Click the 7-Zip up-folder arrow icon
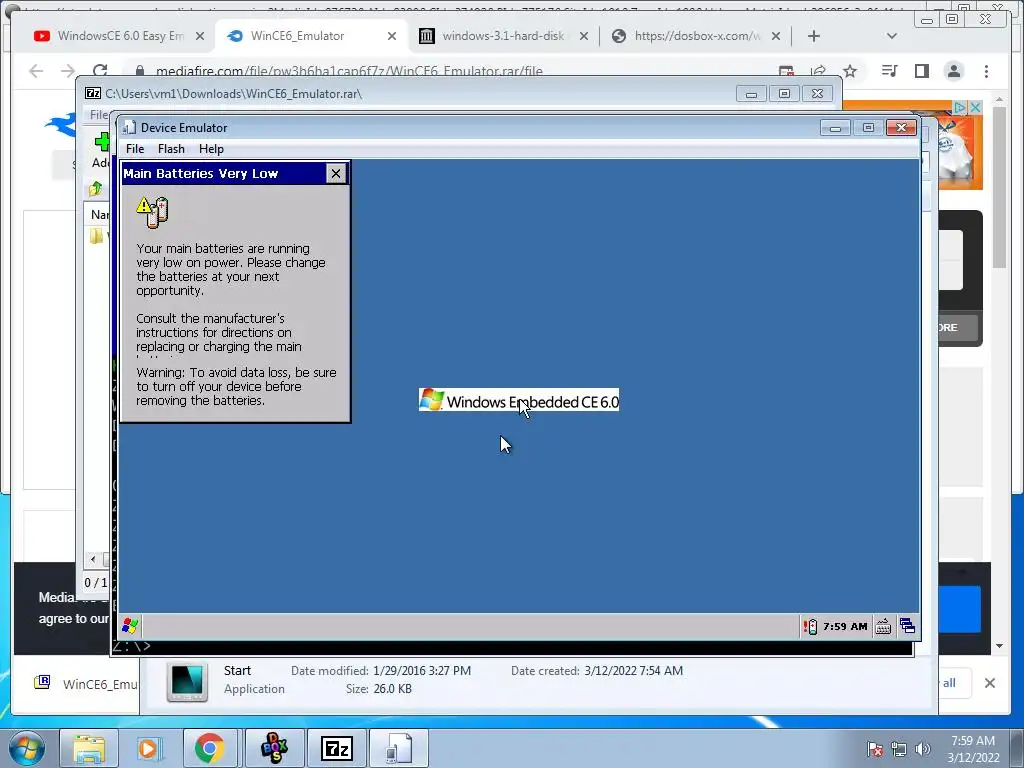The height and width of the screenshot is (768, 1024). point(96,189)
